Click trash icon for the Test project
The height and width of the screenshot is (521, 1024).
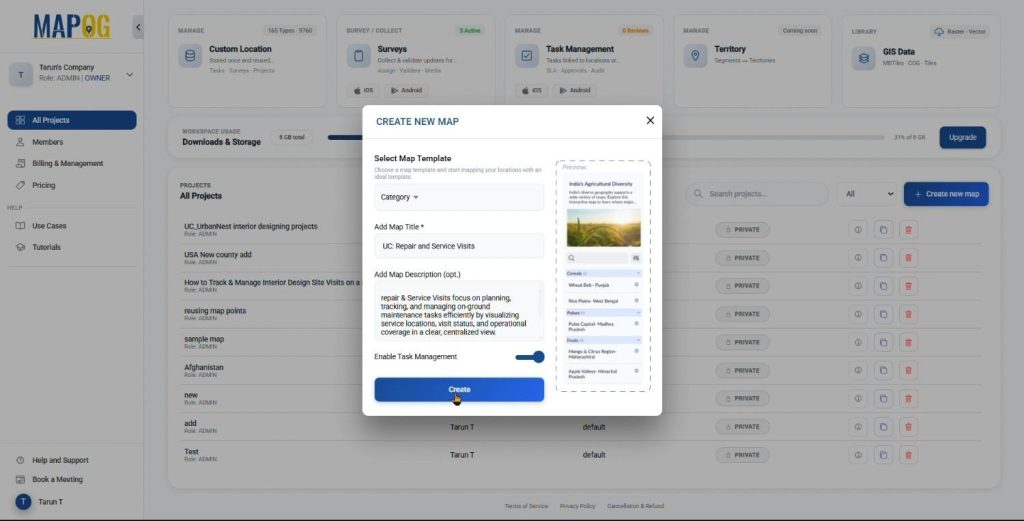[908, 454]
